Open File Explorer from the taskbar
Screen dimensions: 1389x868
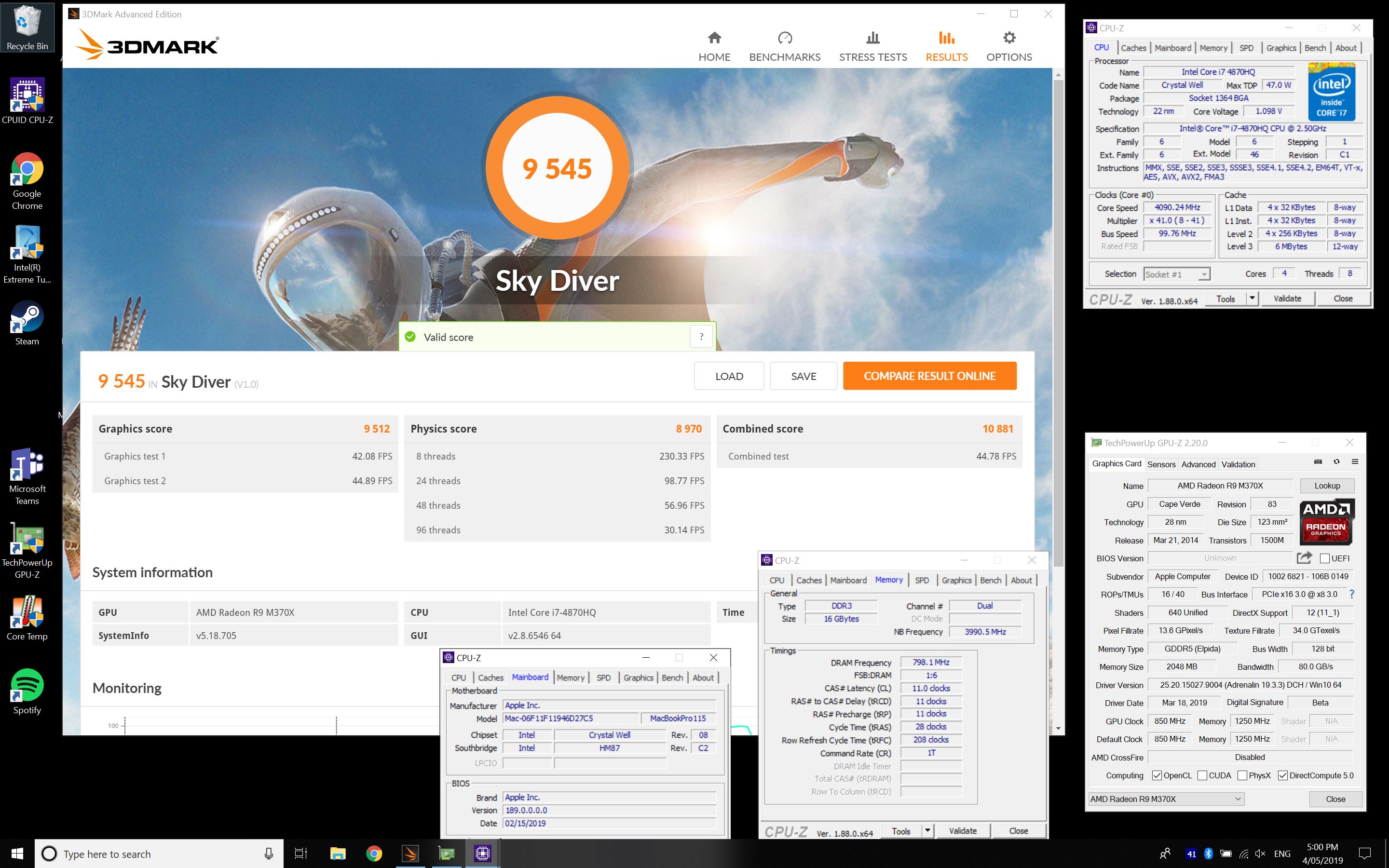pos(338,854)
